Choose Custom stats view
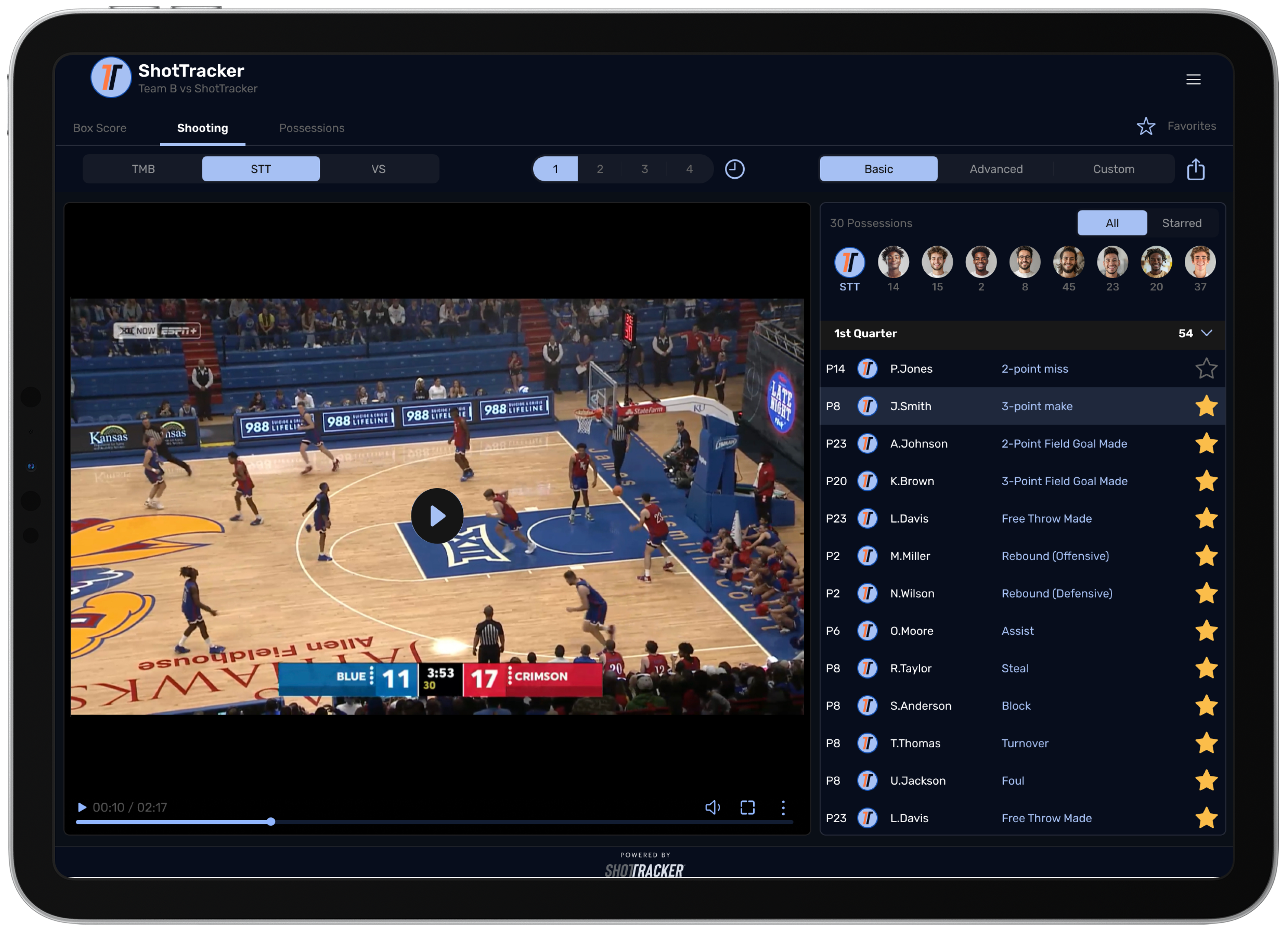Image resolution: width=1288 pixels, height=933 pixels. pos(1113,169)
